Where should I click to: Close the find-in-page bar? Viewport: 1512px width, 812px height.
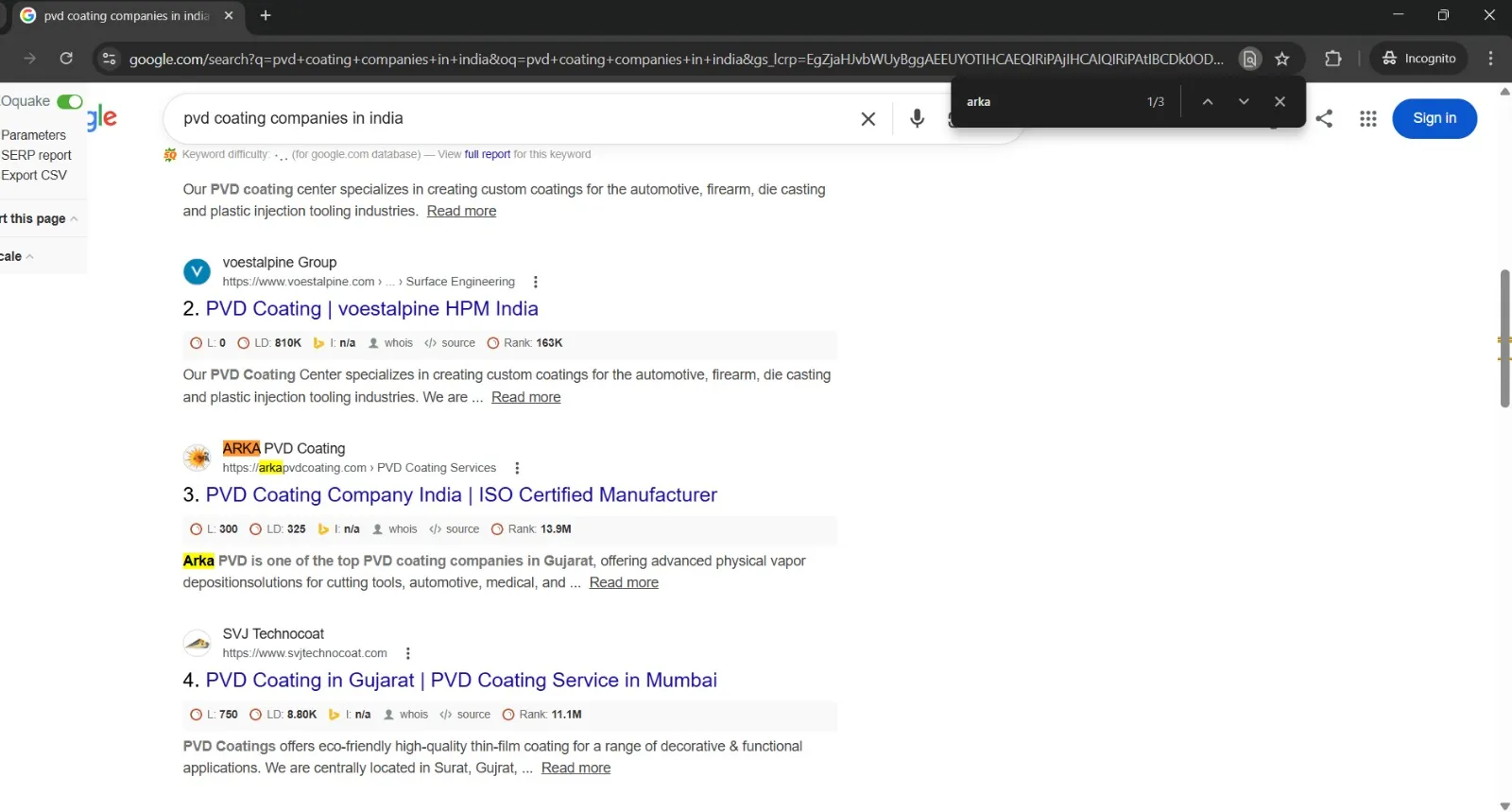[1280, 101]
